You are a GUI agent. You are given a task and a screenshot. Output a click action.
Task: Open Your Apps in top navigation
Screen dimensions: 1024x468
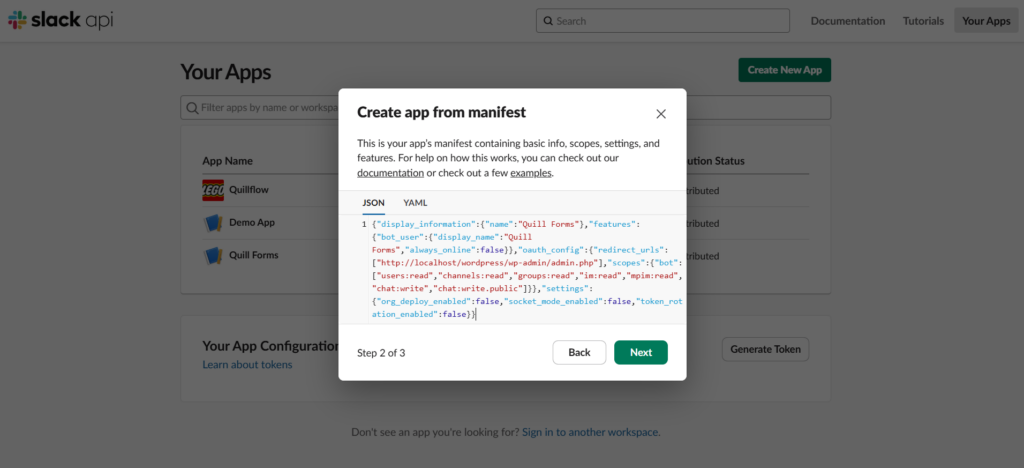coord(986,21)
